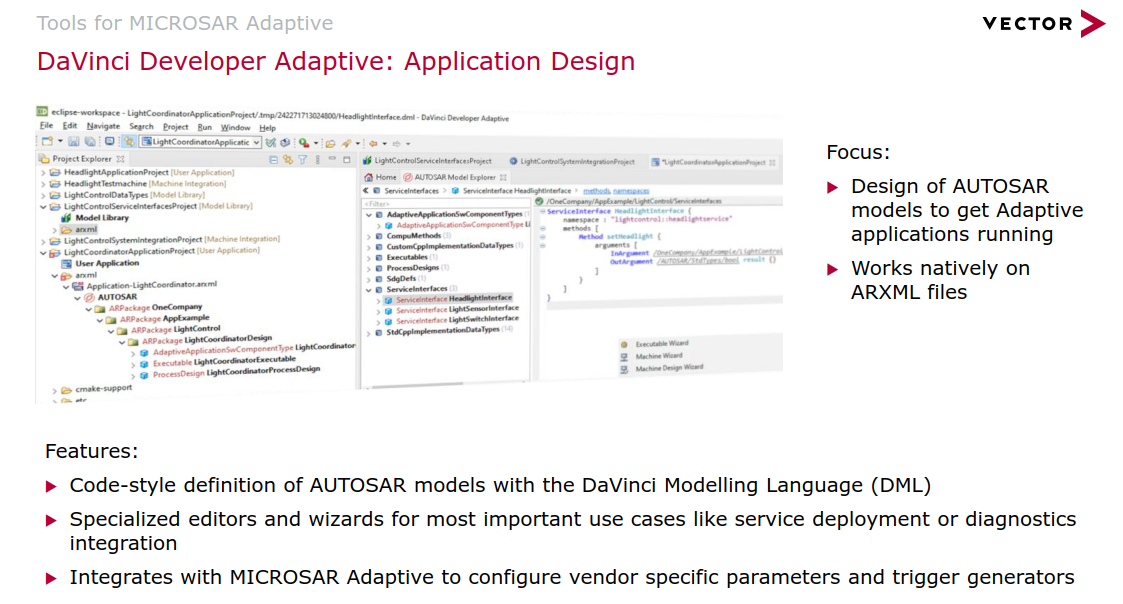
Task: Close the AUTOSAR Model Explorer tab
Action: 503,177
